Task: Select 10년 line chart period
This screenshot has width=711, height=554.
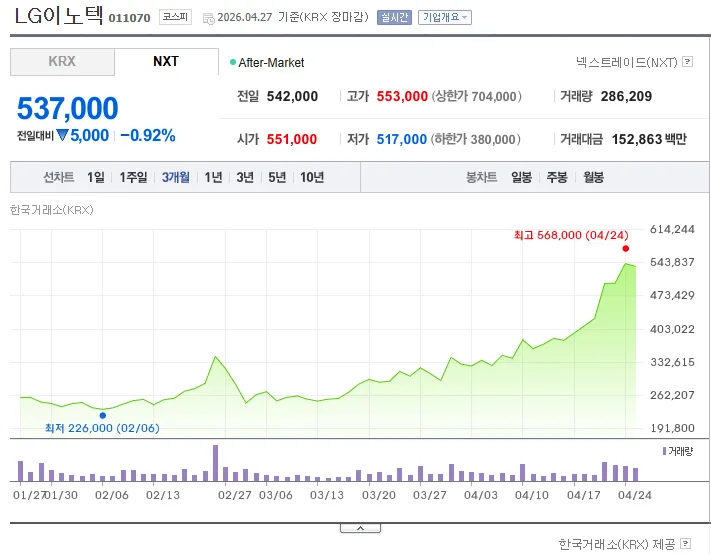Action: click(312, 177)
